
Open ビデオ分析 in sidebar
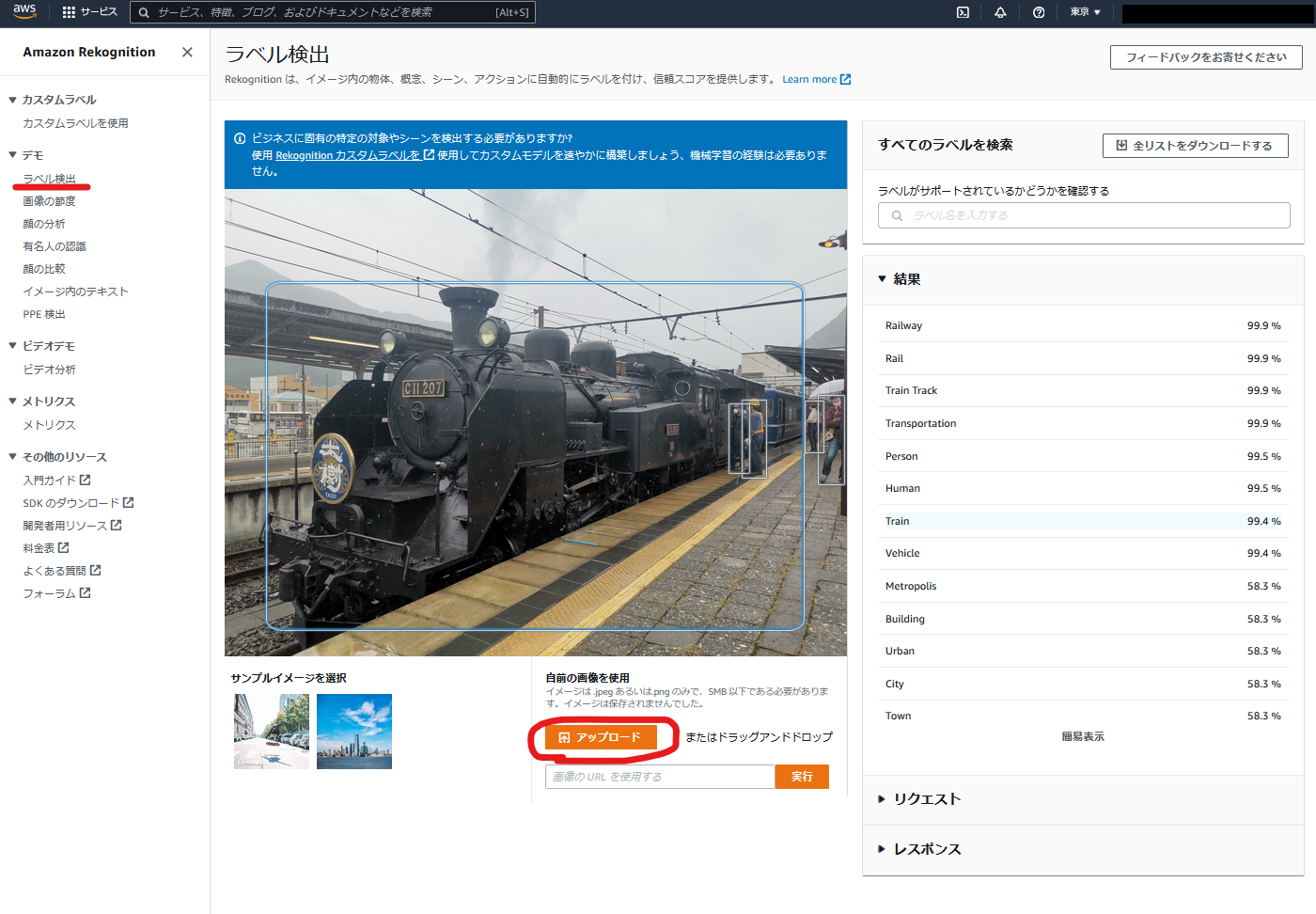click(49, 370)
